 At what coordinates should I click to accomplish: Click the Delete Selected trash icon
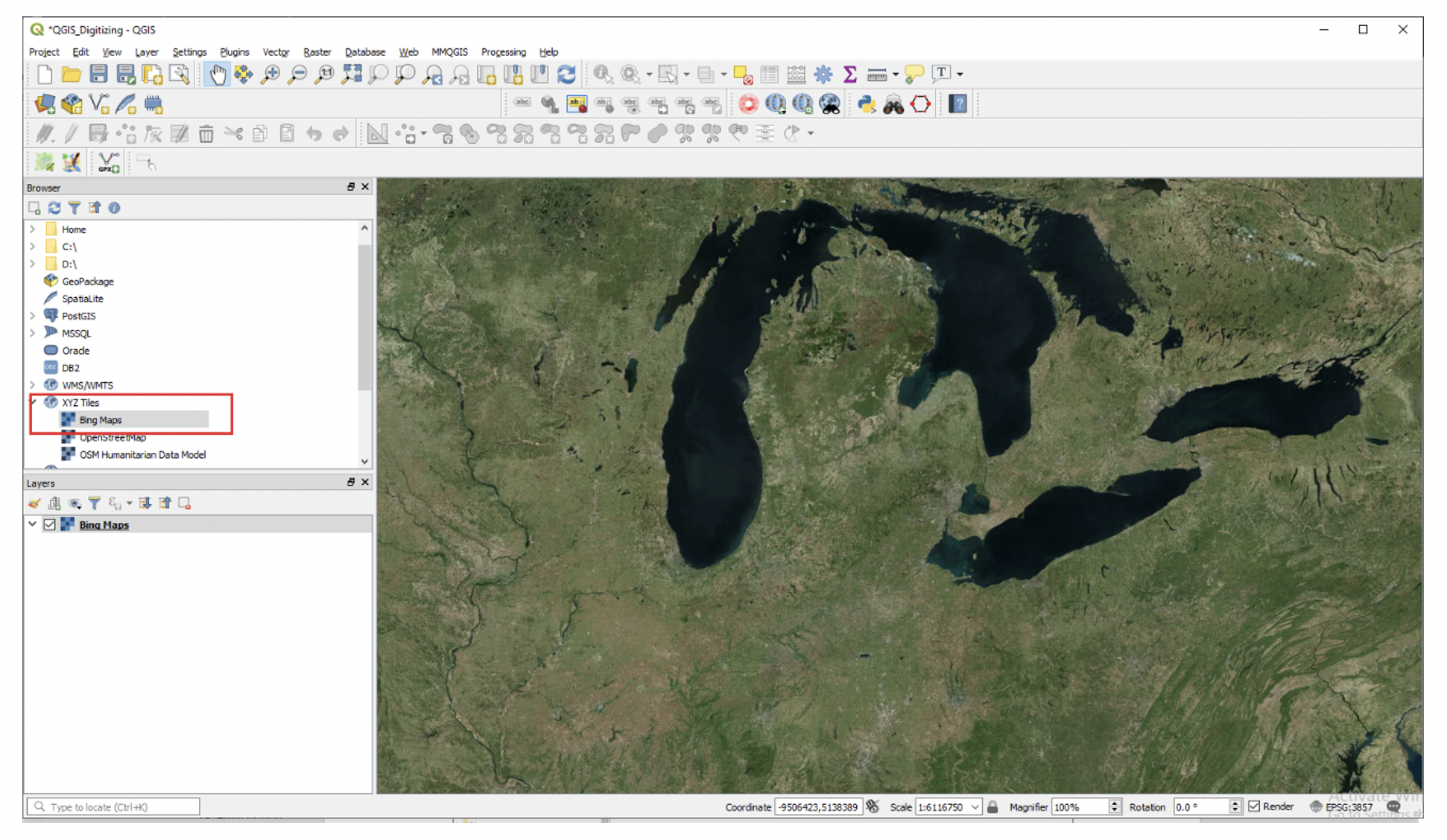coord(206,134)
